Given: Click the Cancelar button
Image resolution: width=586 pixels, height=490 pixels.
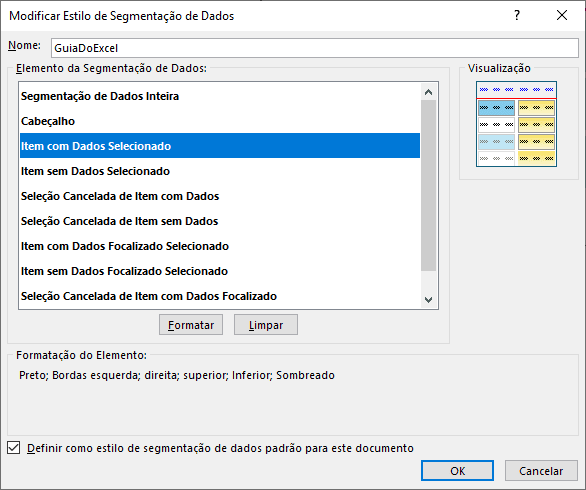Looking at the screenshot, I should point(541,471).
